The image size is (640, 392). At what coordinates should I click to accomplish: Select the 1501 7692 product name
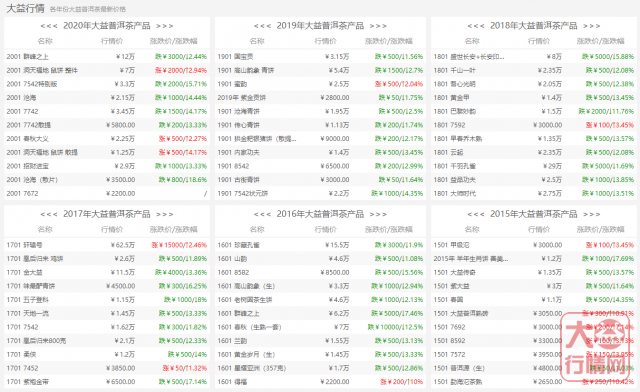point(449,327)
